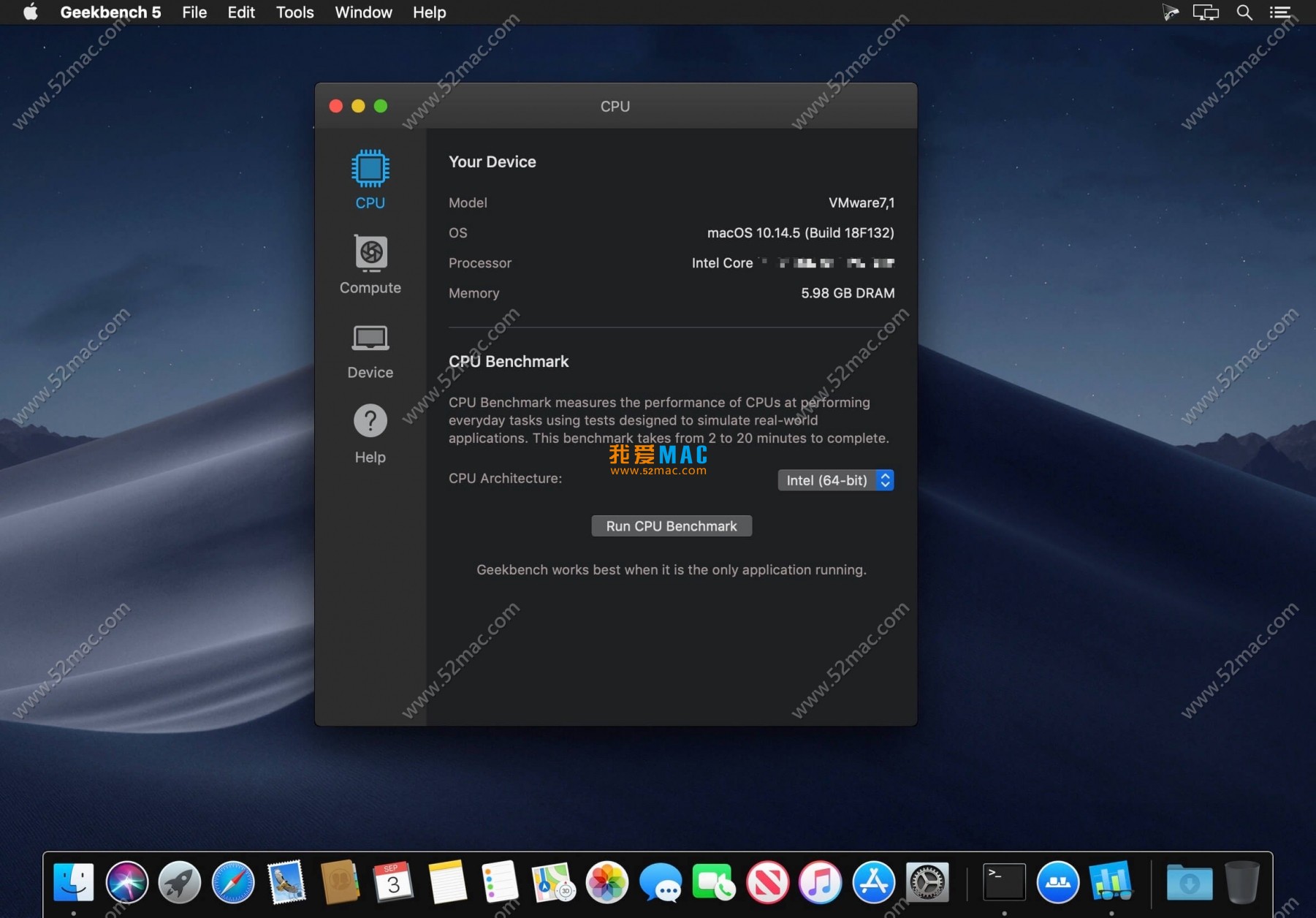
Task: Open the Help section in the sidebar
Action: point(370,431)
